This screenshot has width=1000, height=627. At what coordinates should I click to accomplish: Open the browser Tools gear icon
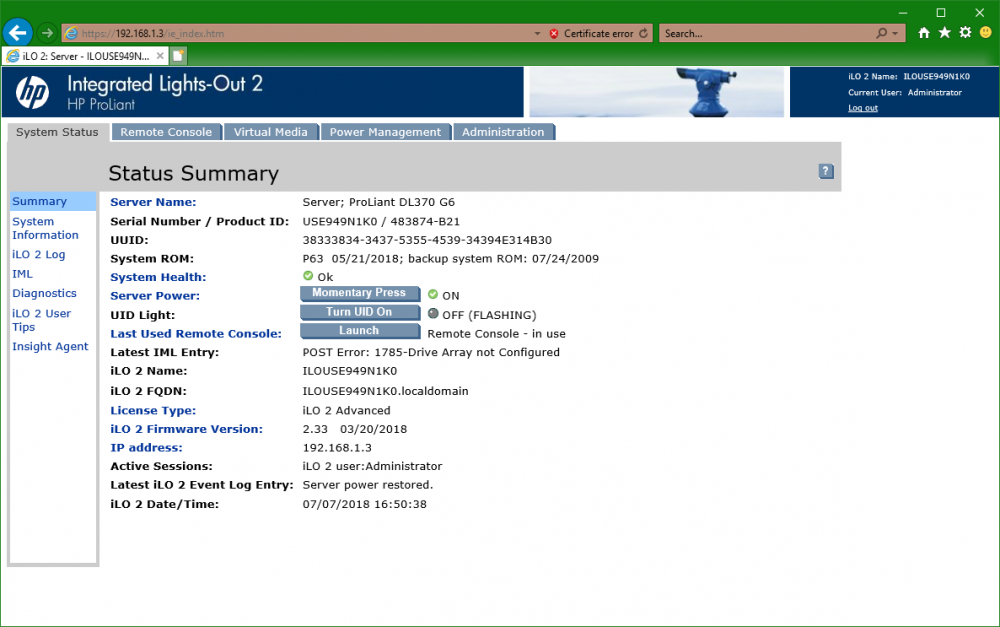[x=965, y=33]
